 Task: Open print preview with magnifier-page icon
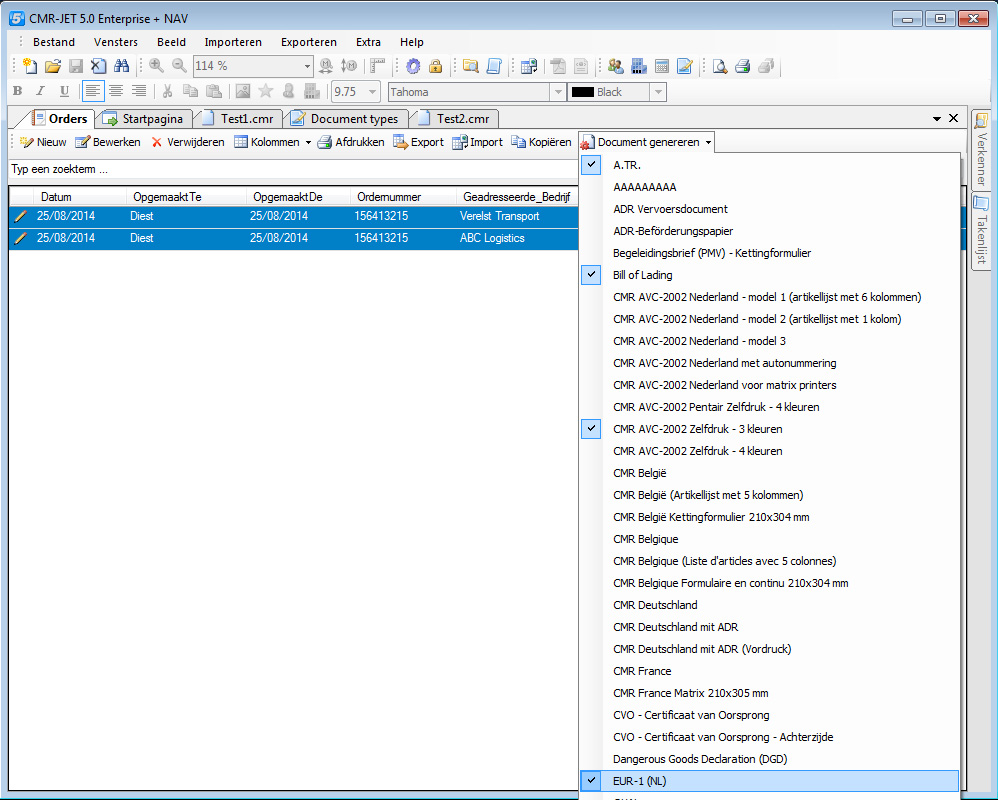click(720, 67)
